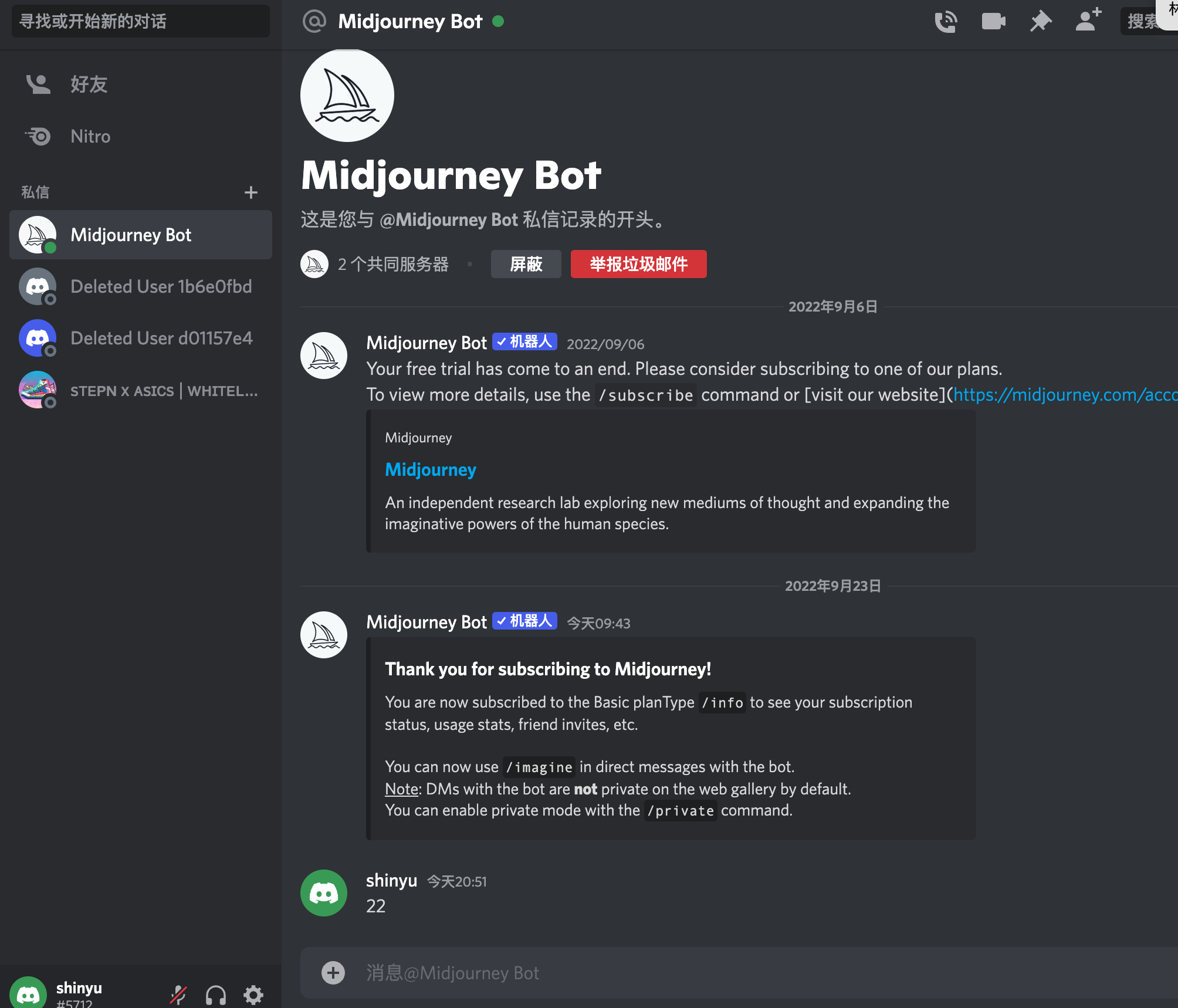This screenshot has height=1008, width=1178.
Task: Click shinyu's green avatar in chat
Action: (324, 893)
